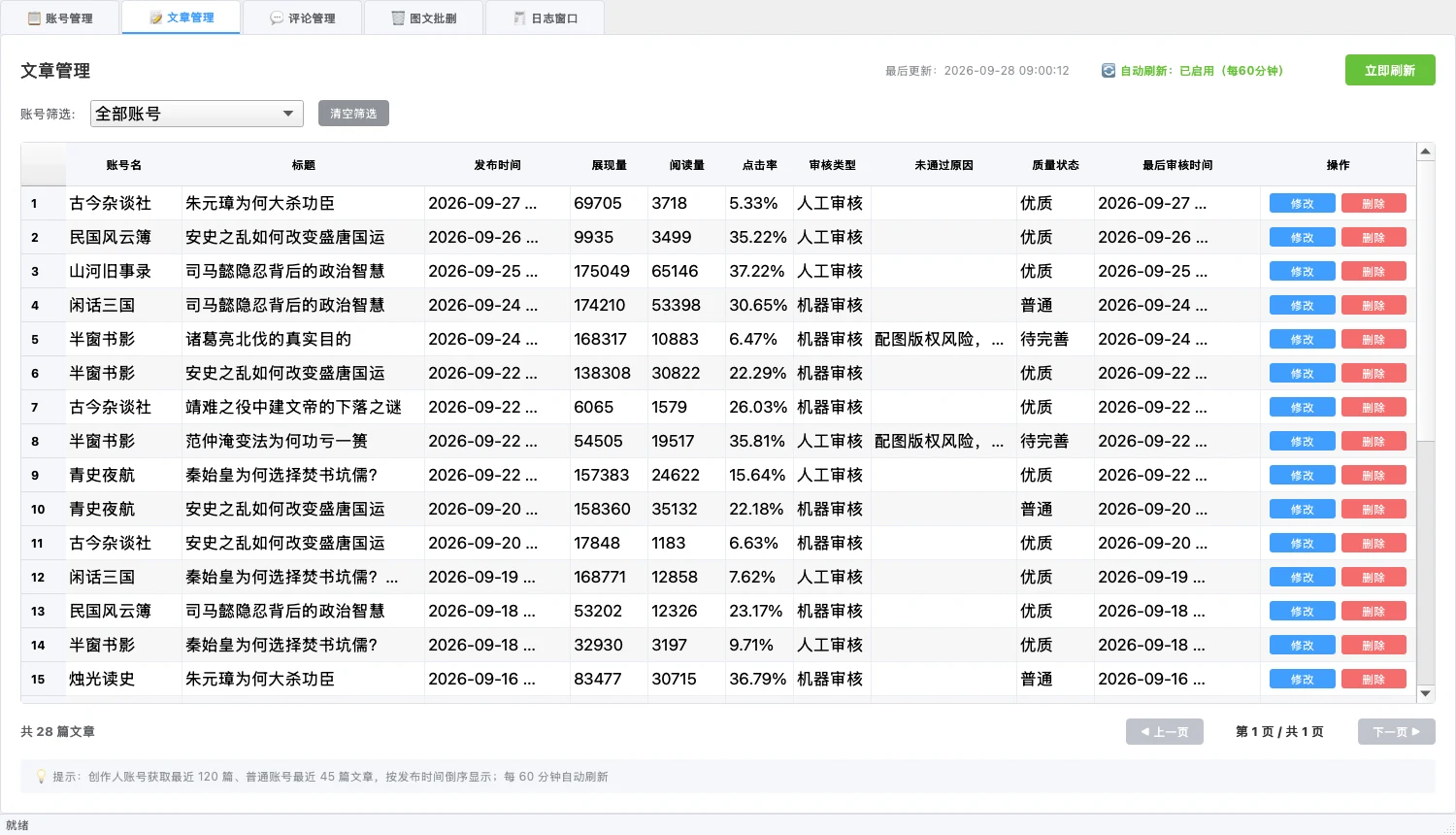Screen dimensions: 1456x835
Task: Click the 就绪 status bar text
Action: (17, 825)
